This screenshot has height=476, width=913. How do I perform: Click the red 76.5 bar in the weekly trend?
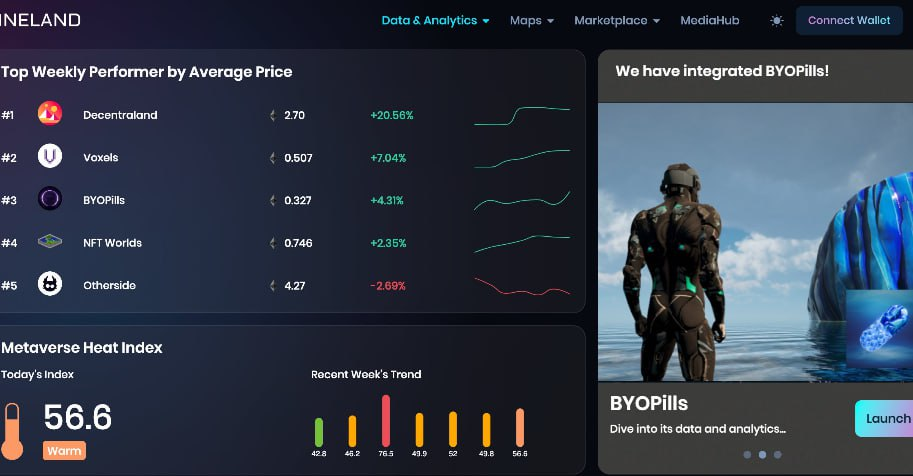386,420
